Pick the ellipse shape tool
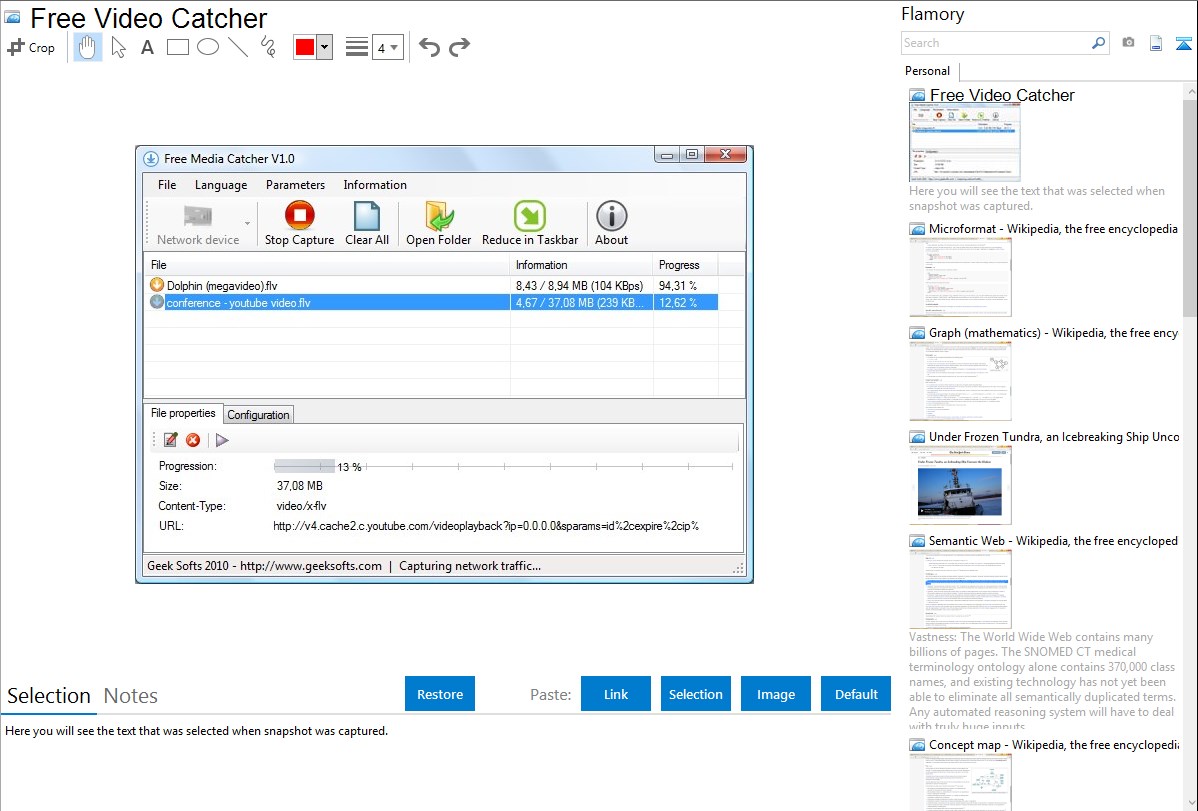This screenshot has height=811, width=1198. [x=208, y=47]
